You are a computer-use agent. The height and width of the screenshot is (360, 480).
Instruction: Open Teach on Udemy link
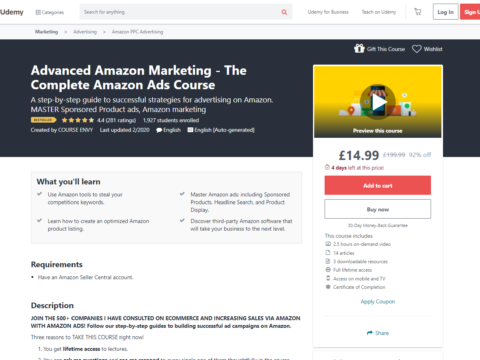tap(379, 12)
